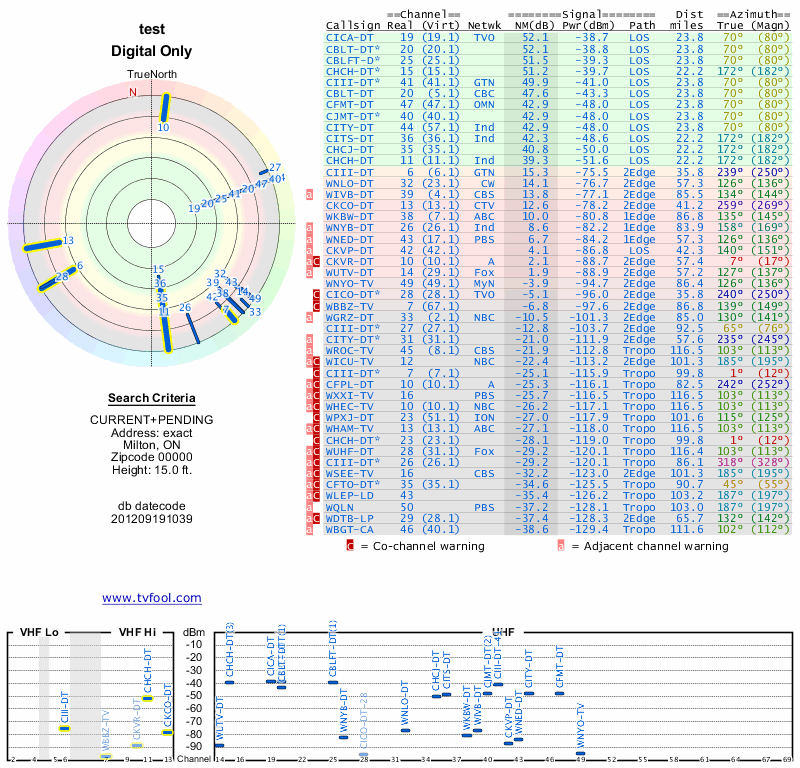Viewport: 800px width, 768px height.
Task: Click adjacent channel icon beside WUTV-DT
Action: pyautogui.click(x=310, y=273)
